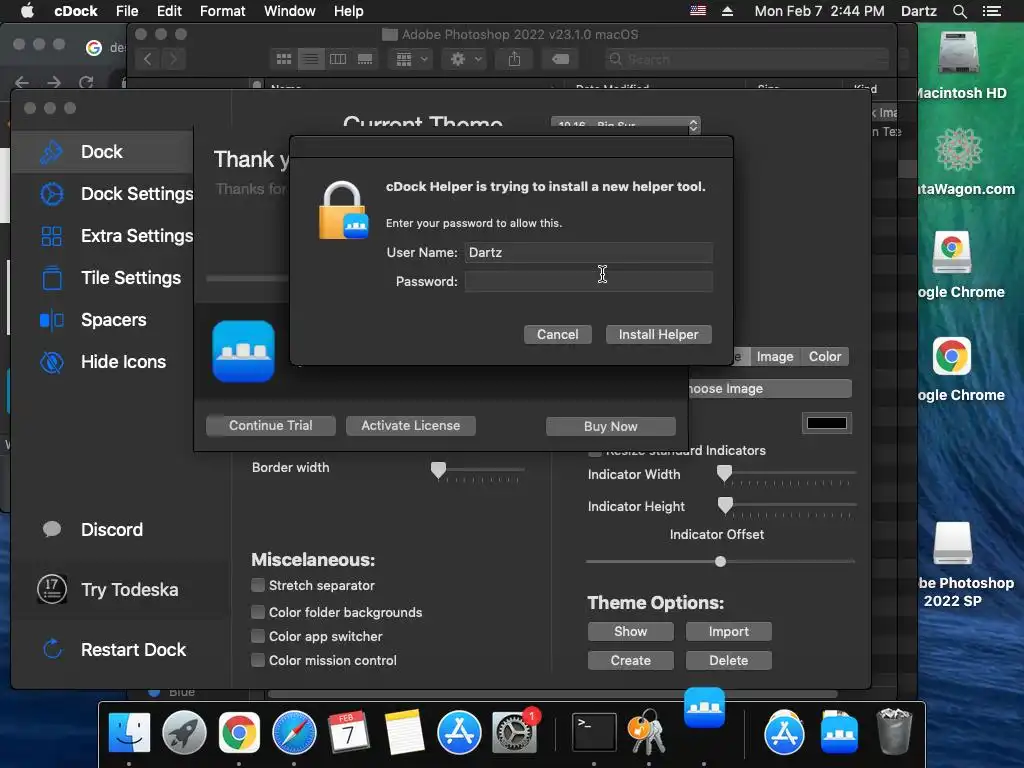Click Finder window share icon
The image size is (1024, 768).
[515, 59]
